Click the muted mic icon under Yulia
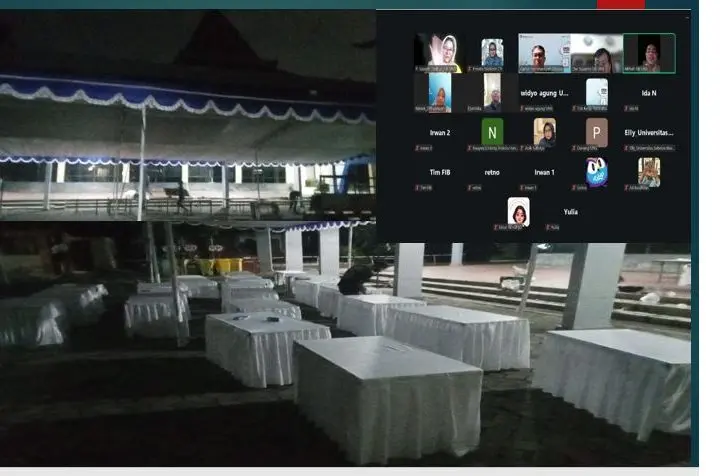Screen dimensions: 720x476 pyautogui.click(x=548, y=227)
